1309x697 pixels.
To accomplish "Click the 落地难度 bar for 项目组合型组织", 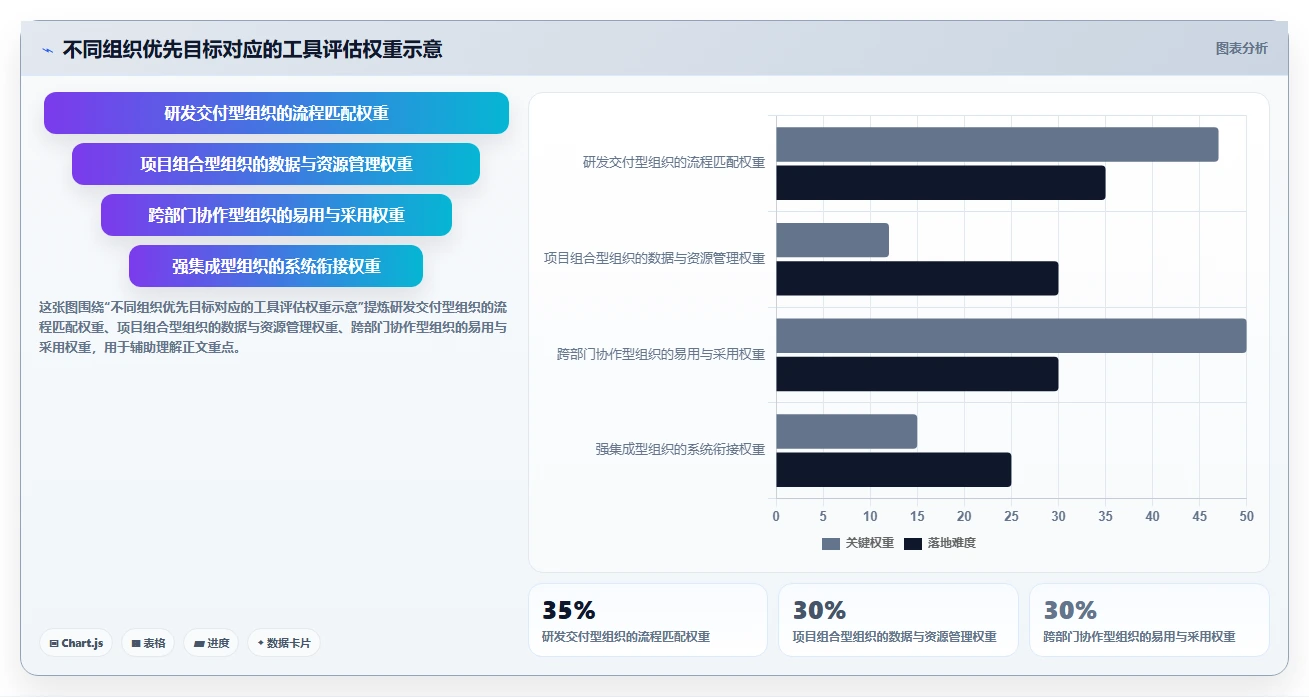I will [917, 278].
